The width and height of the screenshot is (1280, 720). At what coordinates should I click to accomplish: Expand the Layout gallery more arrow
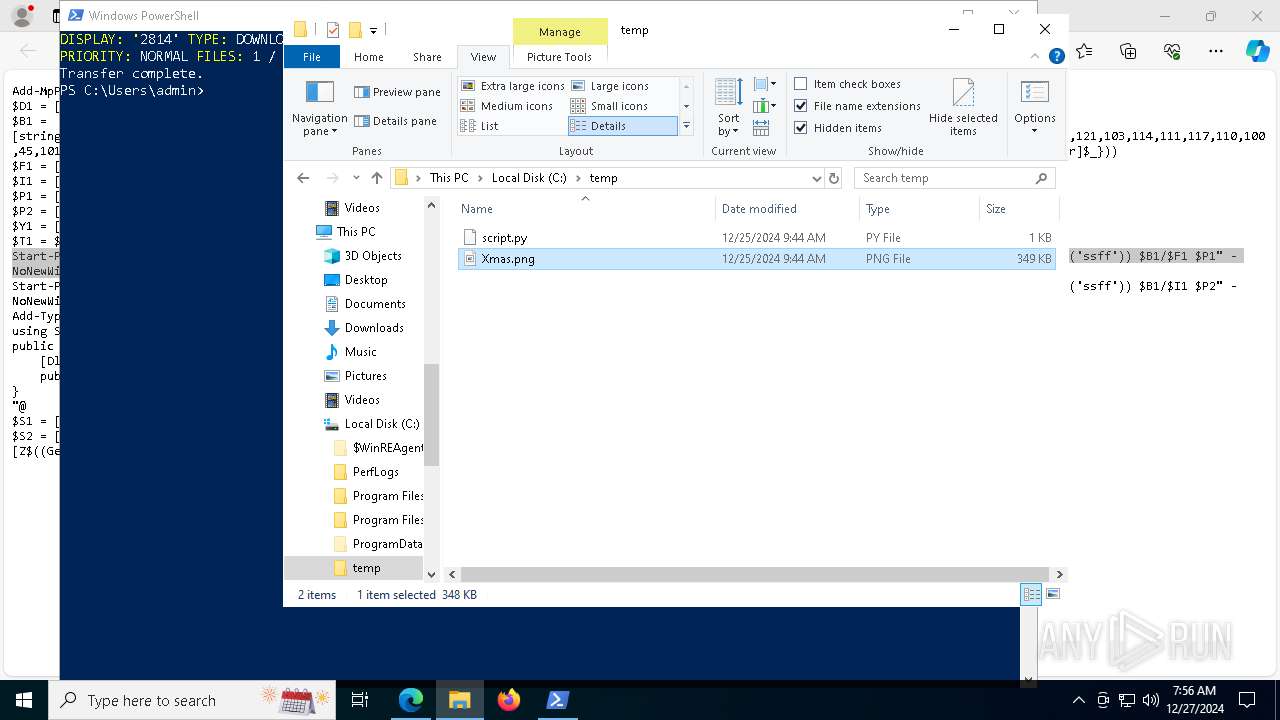point(686,127)
